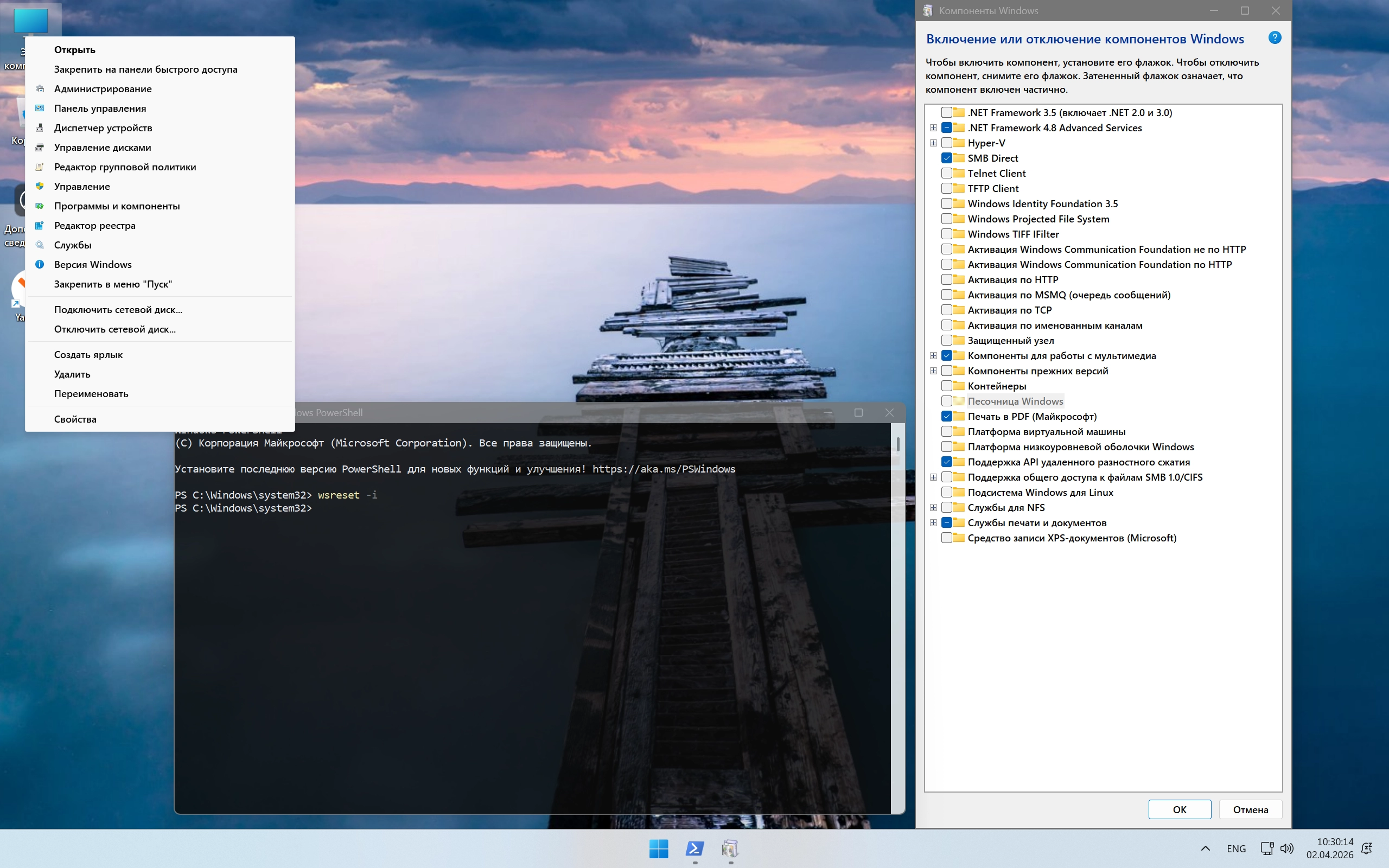
Task: Click the ENG language indicator
Action: [1236, 848]
